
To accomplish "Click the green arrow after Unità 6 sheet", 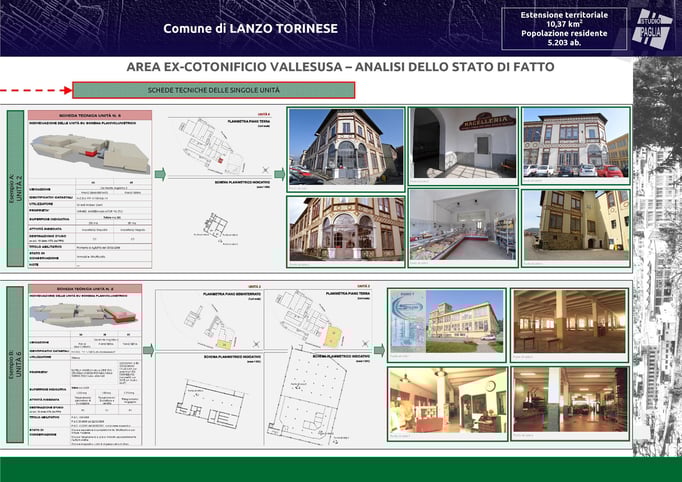I will pos(148,350).
